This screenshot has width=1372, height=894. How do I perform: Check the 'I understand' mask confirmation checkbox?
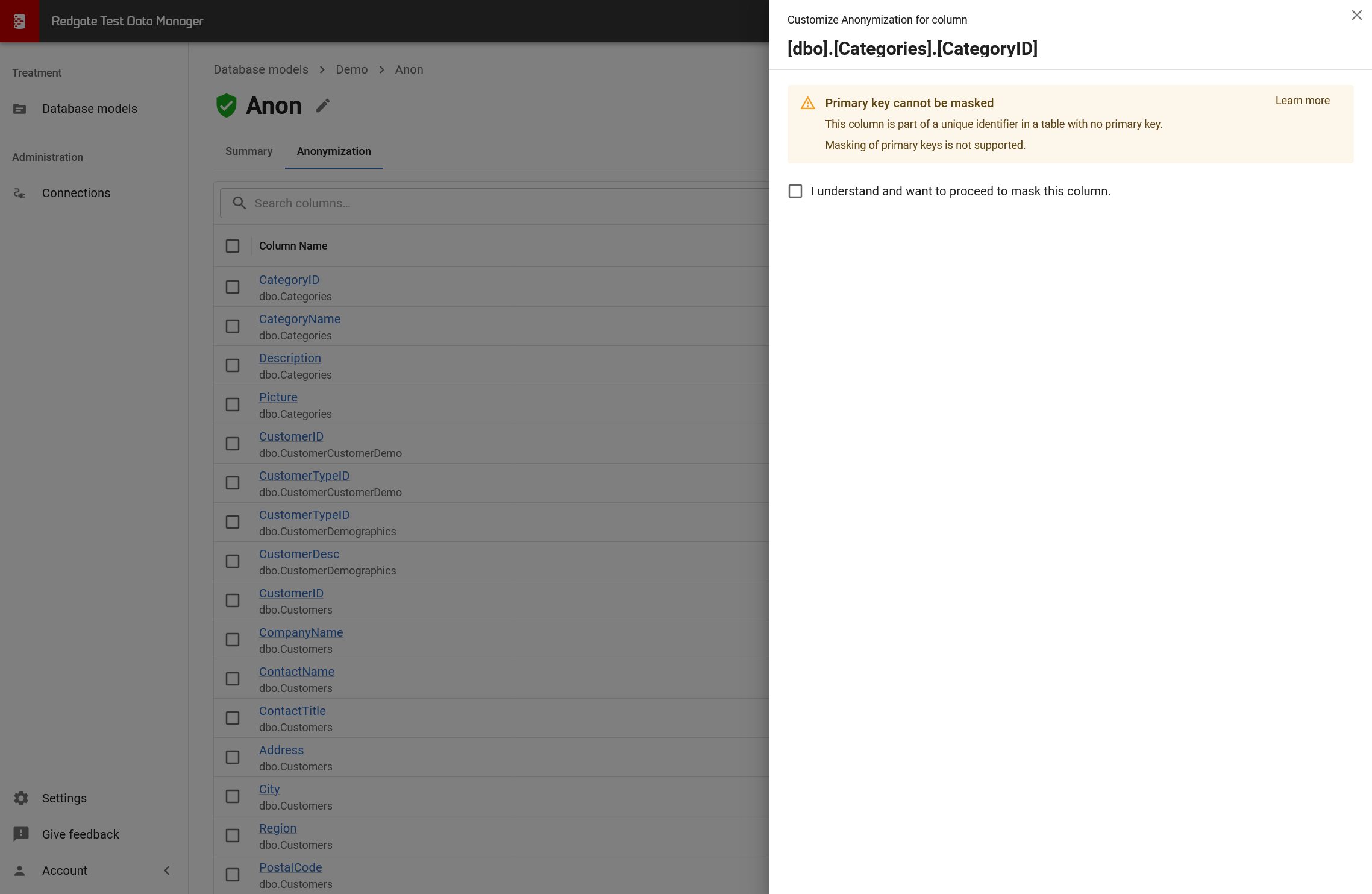[x=795, y=191]
